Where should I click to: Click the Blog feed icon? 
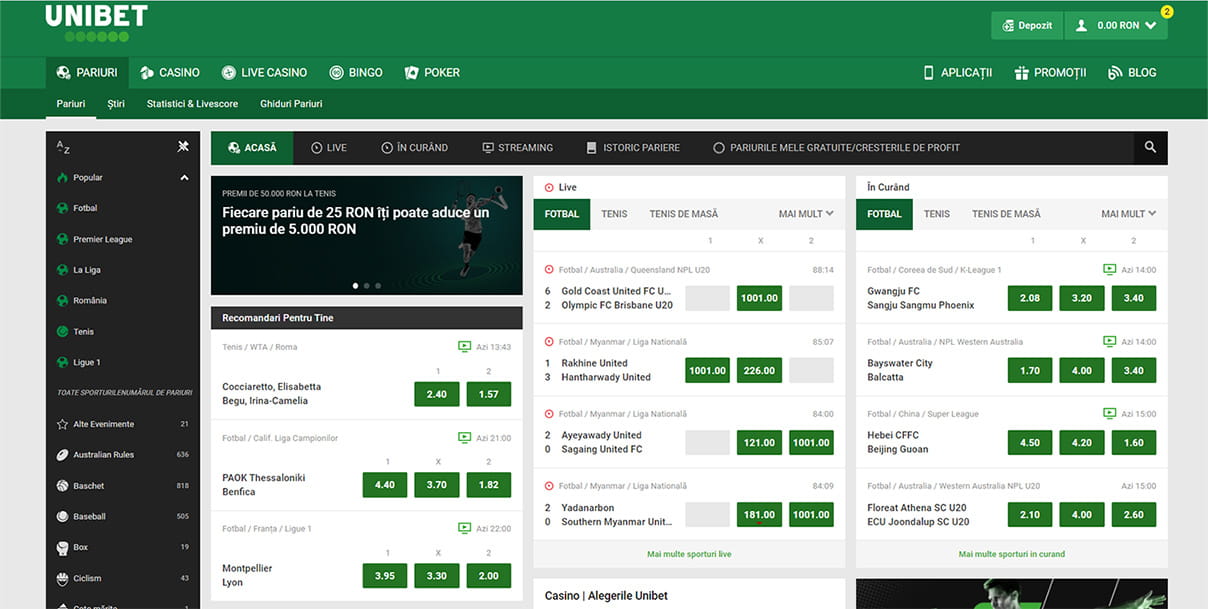click(1114, 72)
